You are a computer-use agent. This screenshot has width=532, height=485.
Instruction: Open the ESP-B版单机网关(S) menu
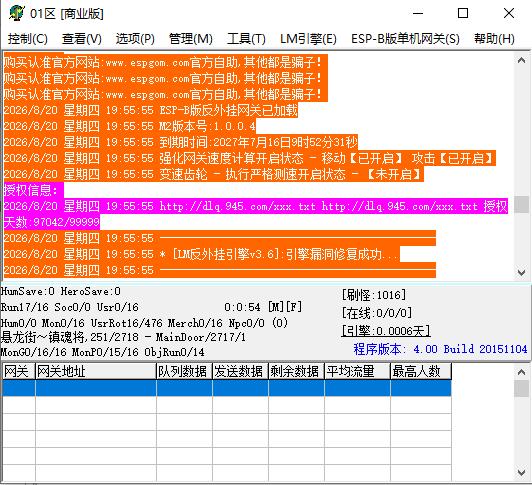click(x=405, y=39)
